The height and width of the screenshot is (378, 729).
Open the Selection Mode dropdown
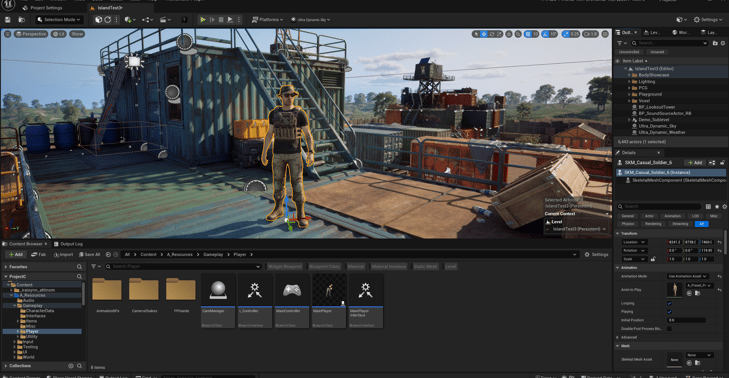click(x=60, y=20)
